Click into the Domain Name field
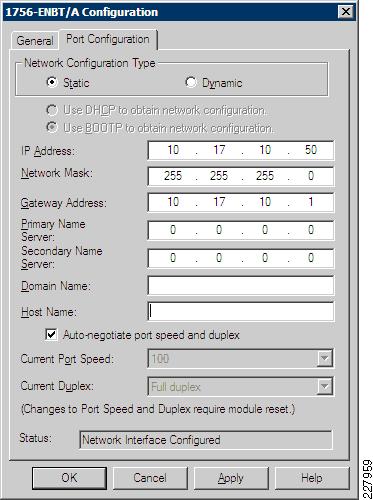The width and height of the screenshot is (373, 500). pos(240,285)
